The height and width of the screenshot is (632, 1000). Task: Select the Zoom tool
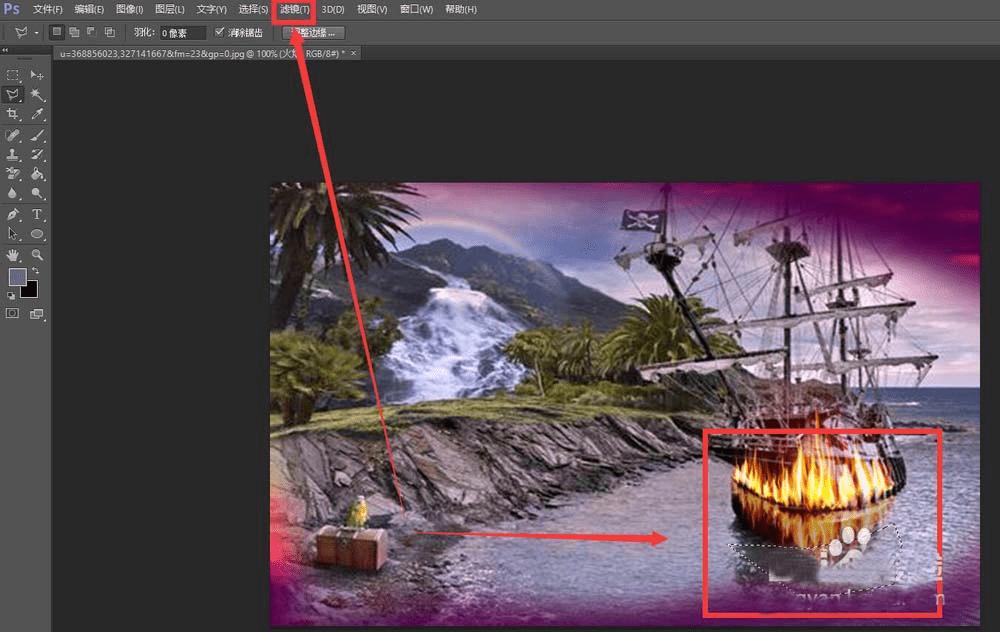pyautogui.click(x=37, y=255)
